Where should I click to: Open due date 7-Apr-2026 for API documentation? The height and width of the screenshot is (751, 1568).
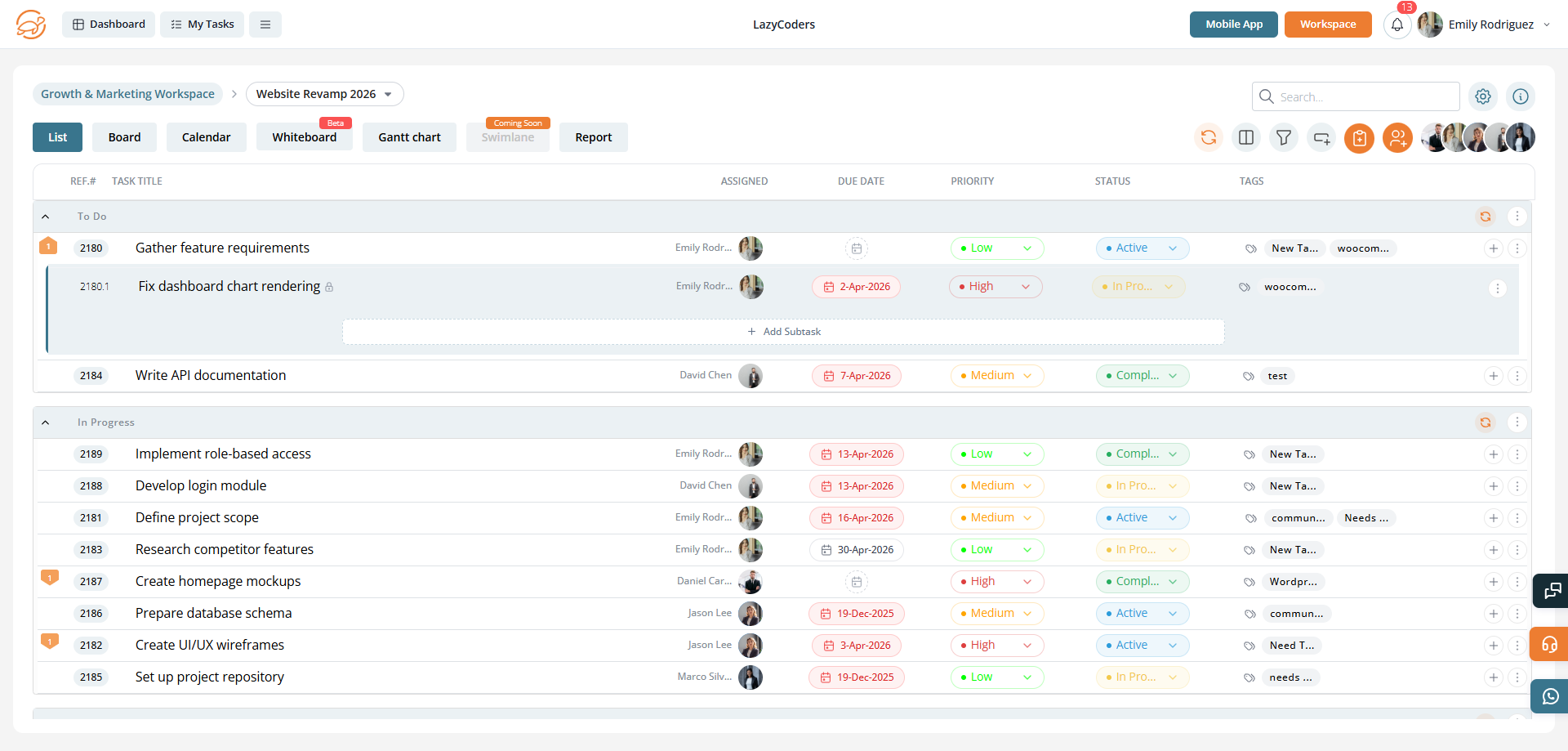tap(856, 376)
